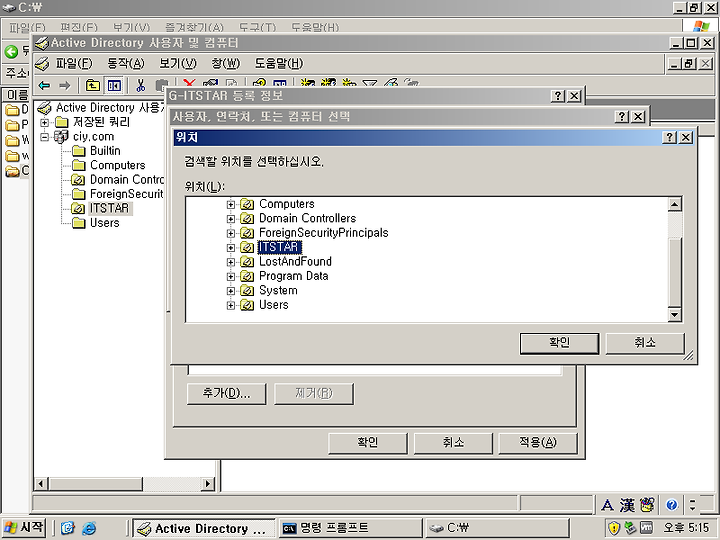720x540 pixels.
Task: Select Users in the location list
Action: (274, 305)
